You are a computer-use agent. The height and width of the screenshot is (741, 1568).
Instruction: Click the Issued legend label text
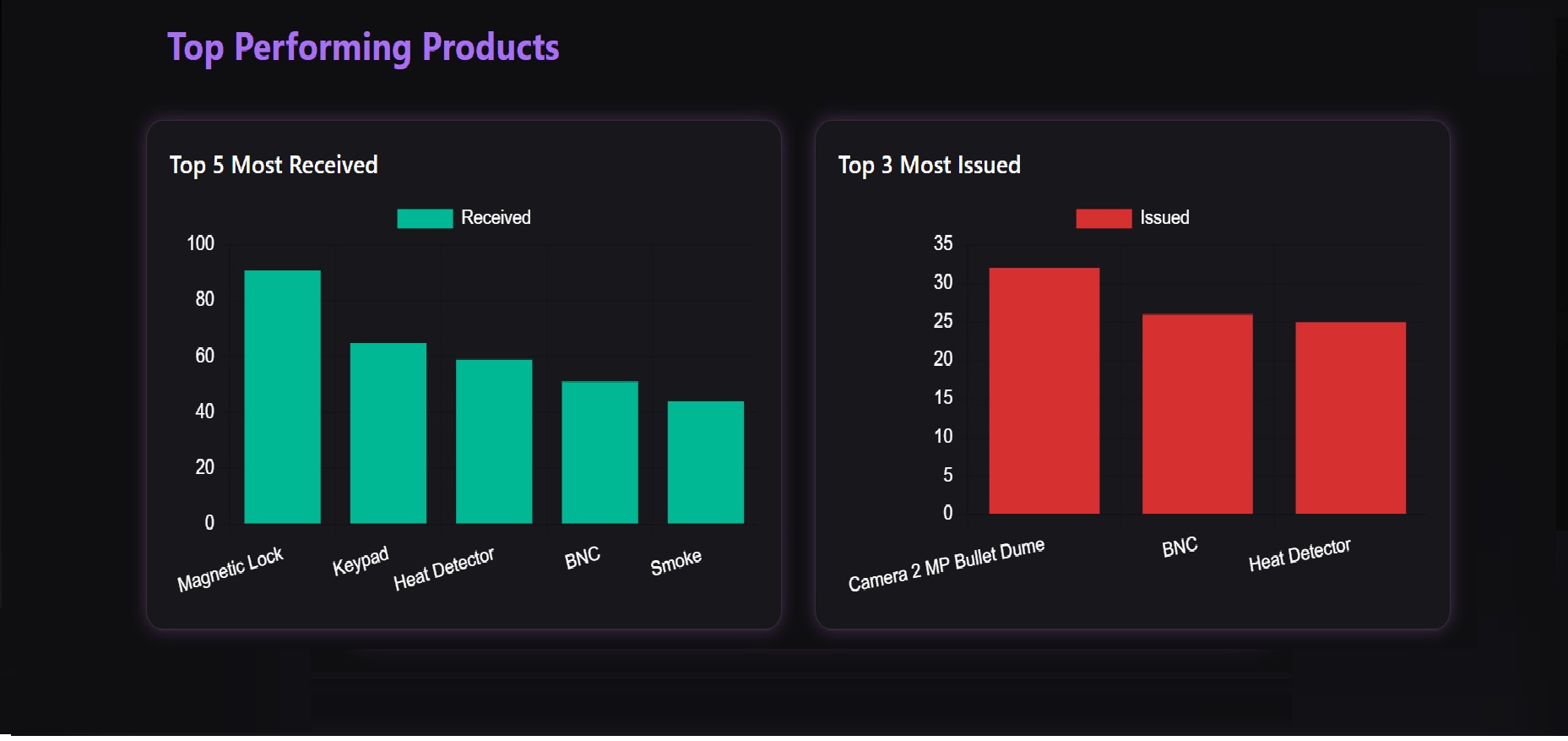click(x=1164, y=218)
